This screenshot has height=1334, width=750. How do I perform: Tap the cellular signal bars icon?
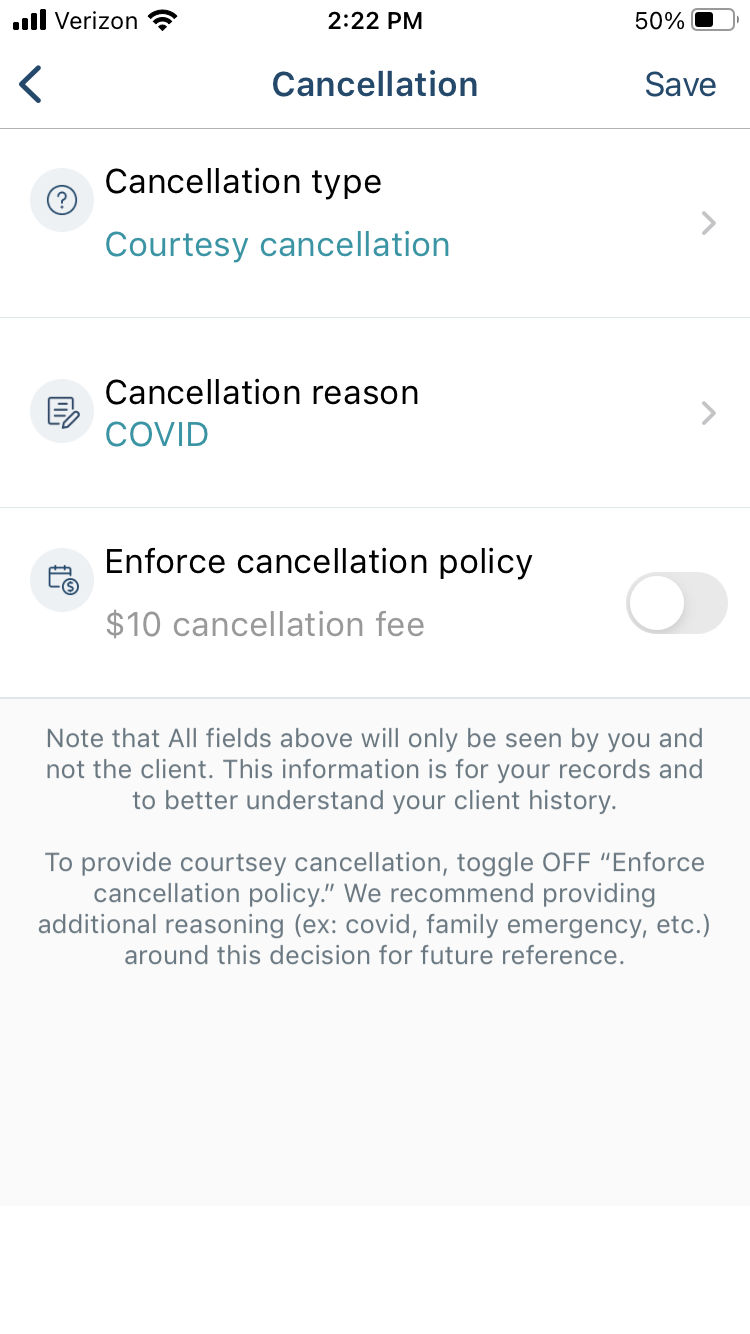(30, 20)
